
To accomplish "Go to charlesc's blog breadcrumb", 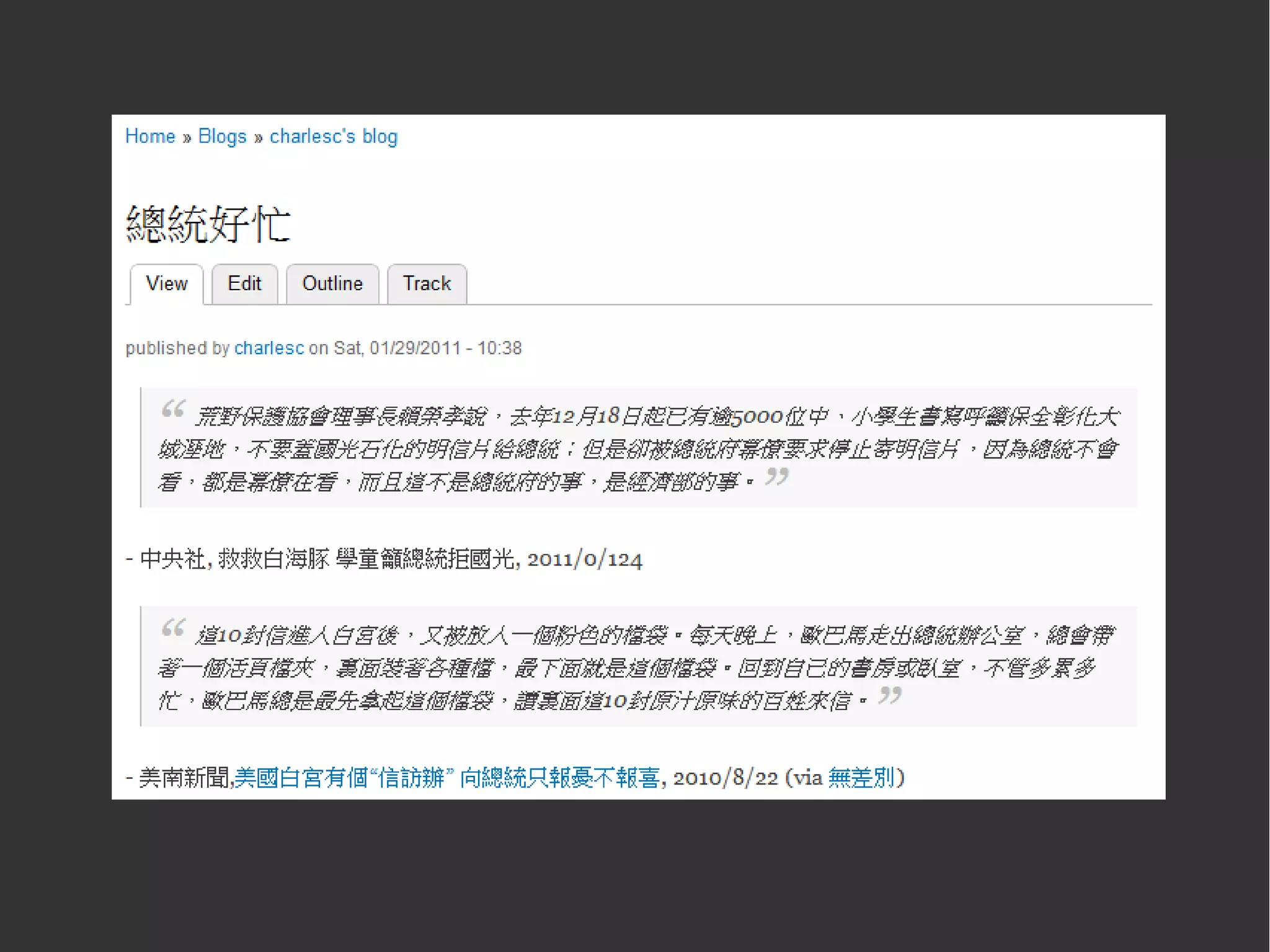I will click(x=333, y=136).
